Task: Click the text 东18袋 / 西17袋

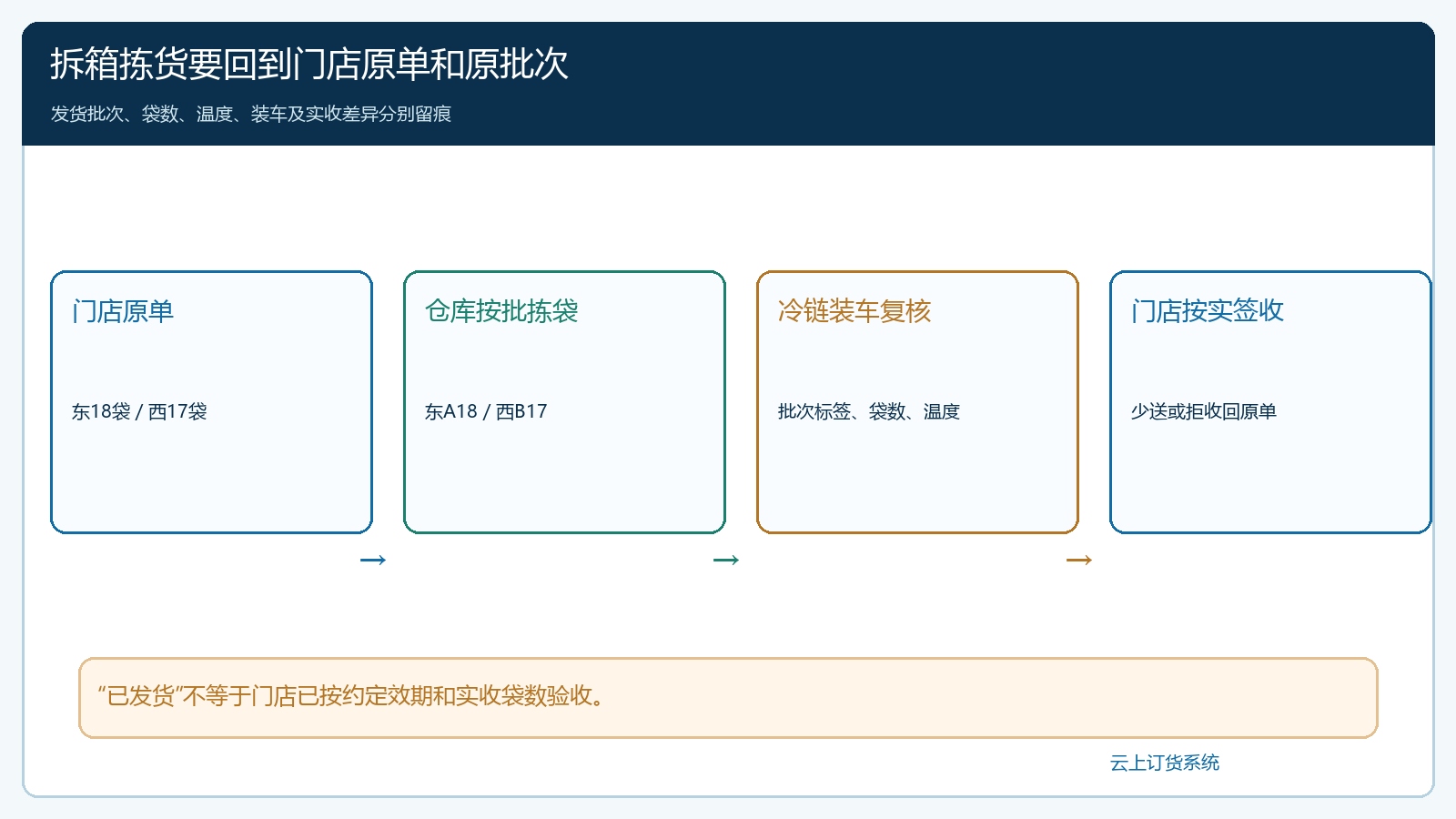Action: [139, 411]
